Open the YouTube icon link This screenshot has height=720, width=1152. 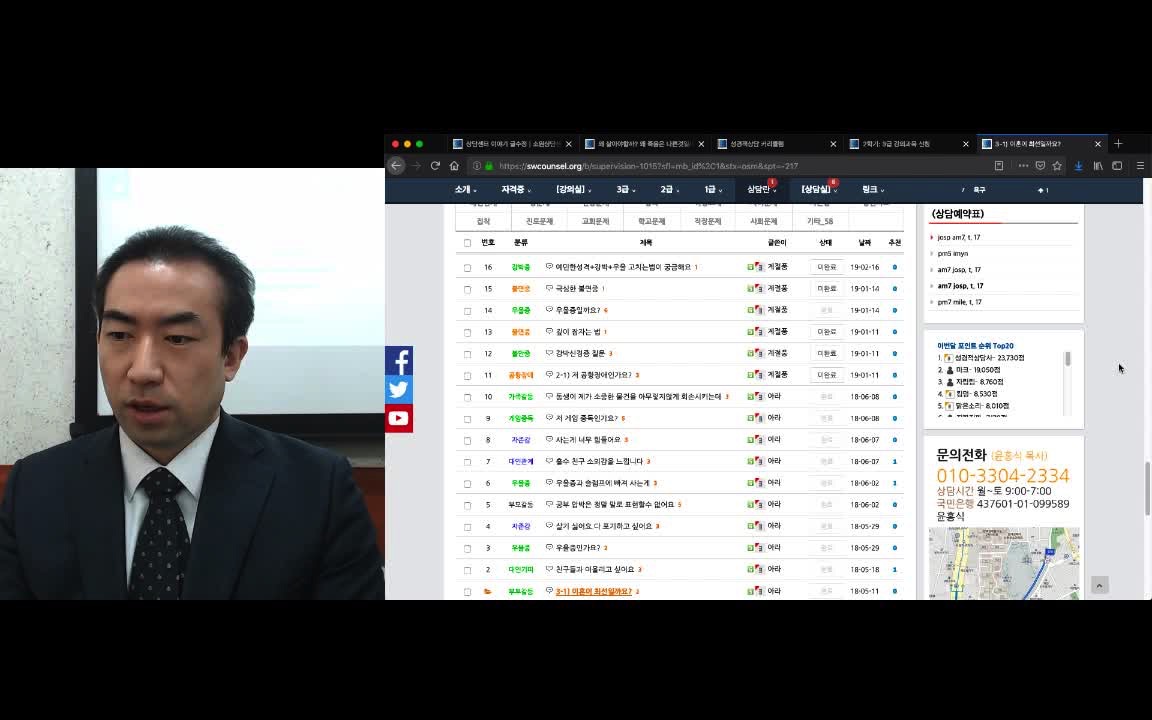tap(398, 419)
